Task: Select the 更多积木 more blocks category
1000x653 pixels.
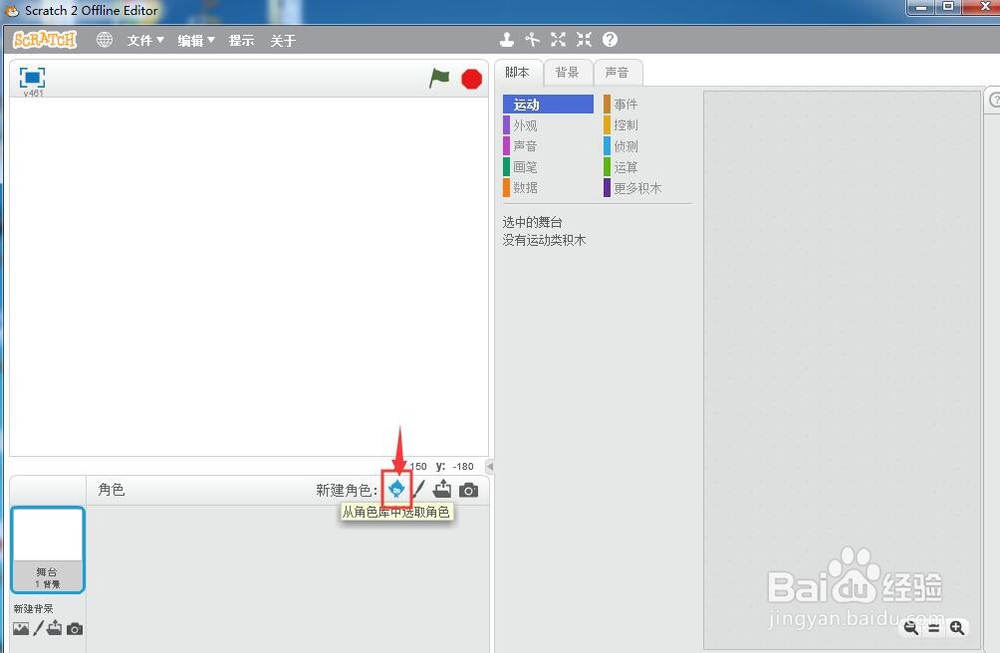Action: coord(647,187)
